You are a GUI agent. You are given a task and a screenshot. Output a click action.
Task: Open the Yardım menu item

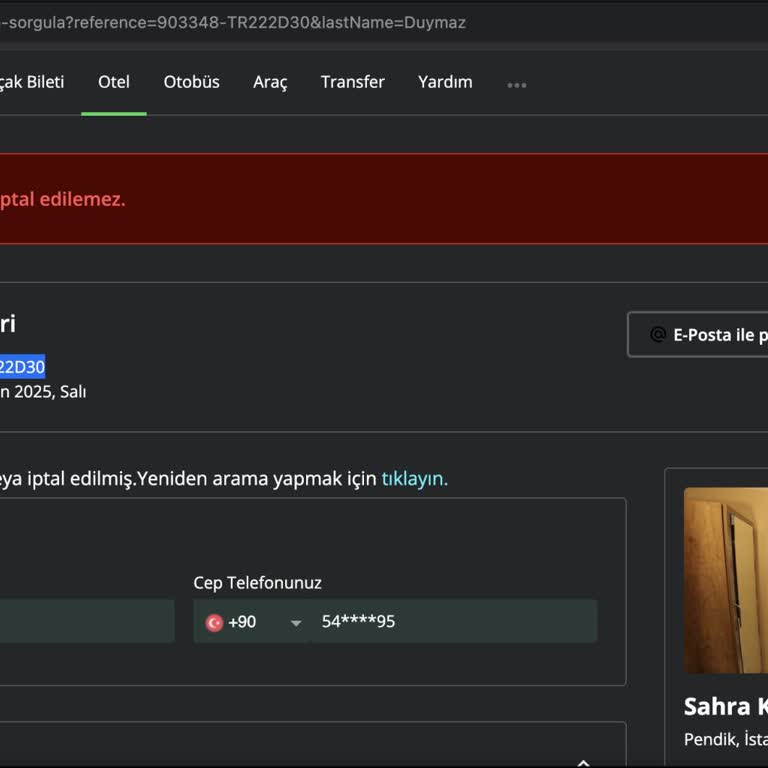445,82
